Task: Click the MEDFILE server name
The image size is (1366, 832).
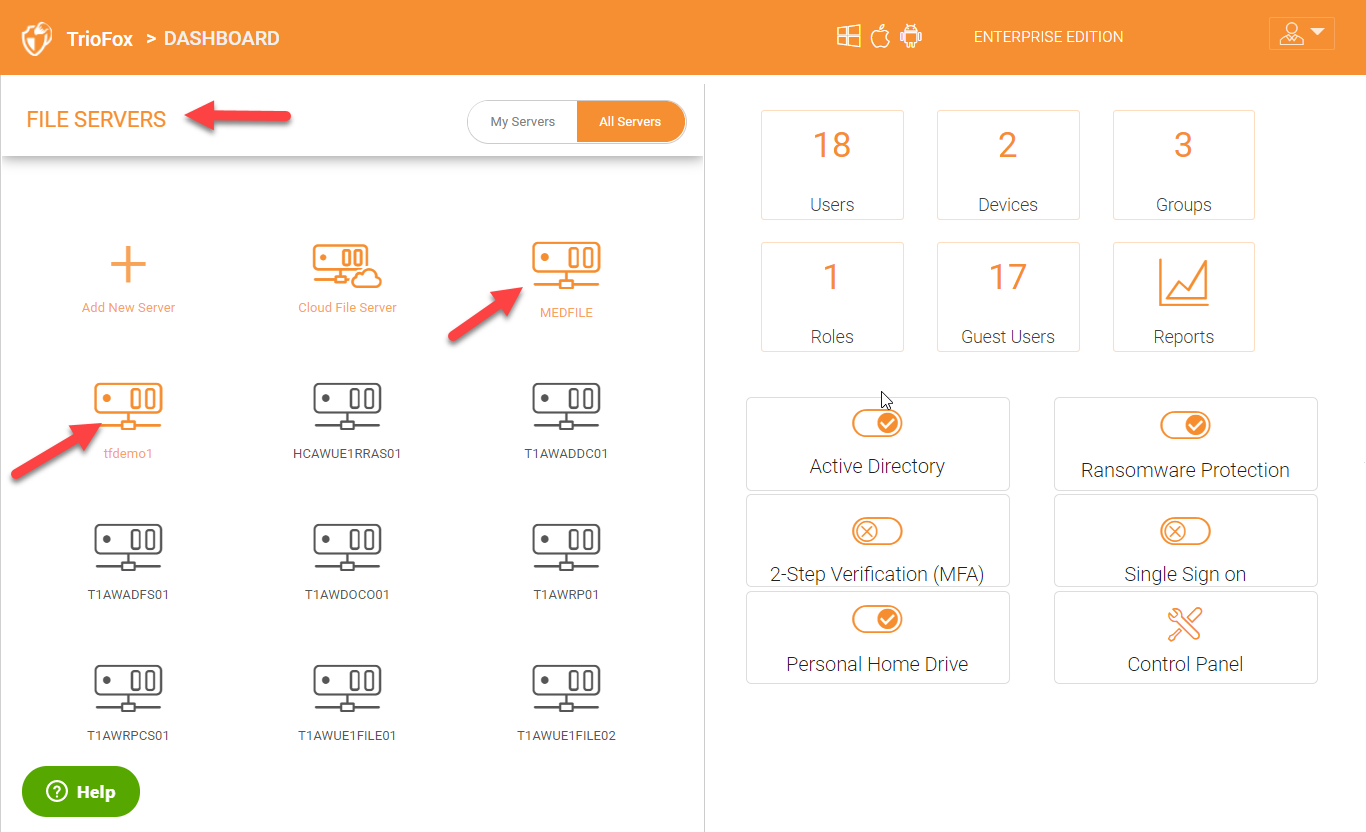Action: pyautogui.click(x=566, y=313)
